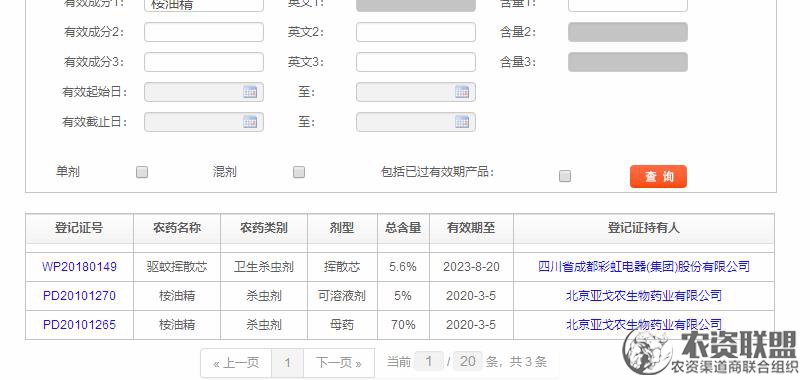Click the 农药类别 column header
Image resolution: width=810 pixels, height=380 pixels.
point(264,228)
